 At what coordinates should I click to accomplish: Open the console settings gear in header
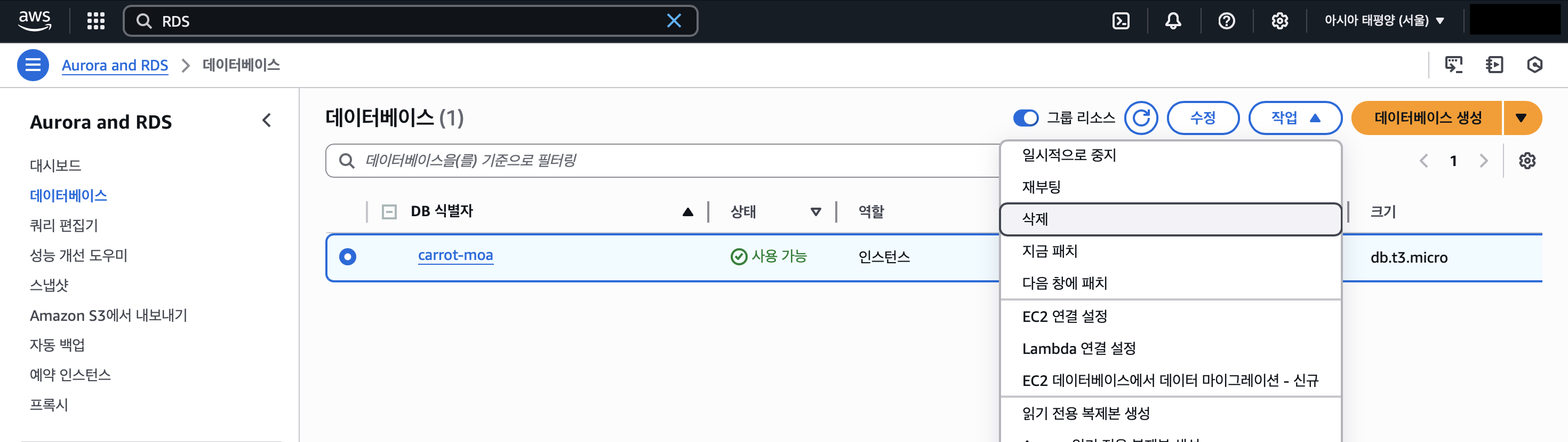click(x=1279, y=21)
